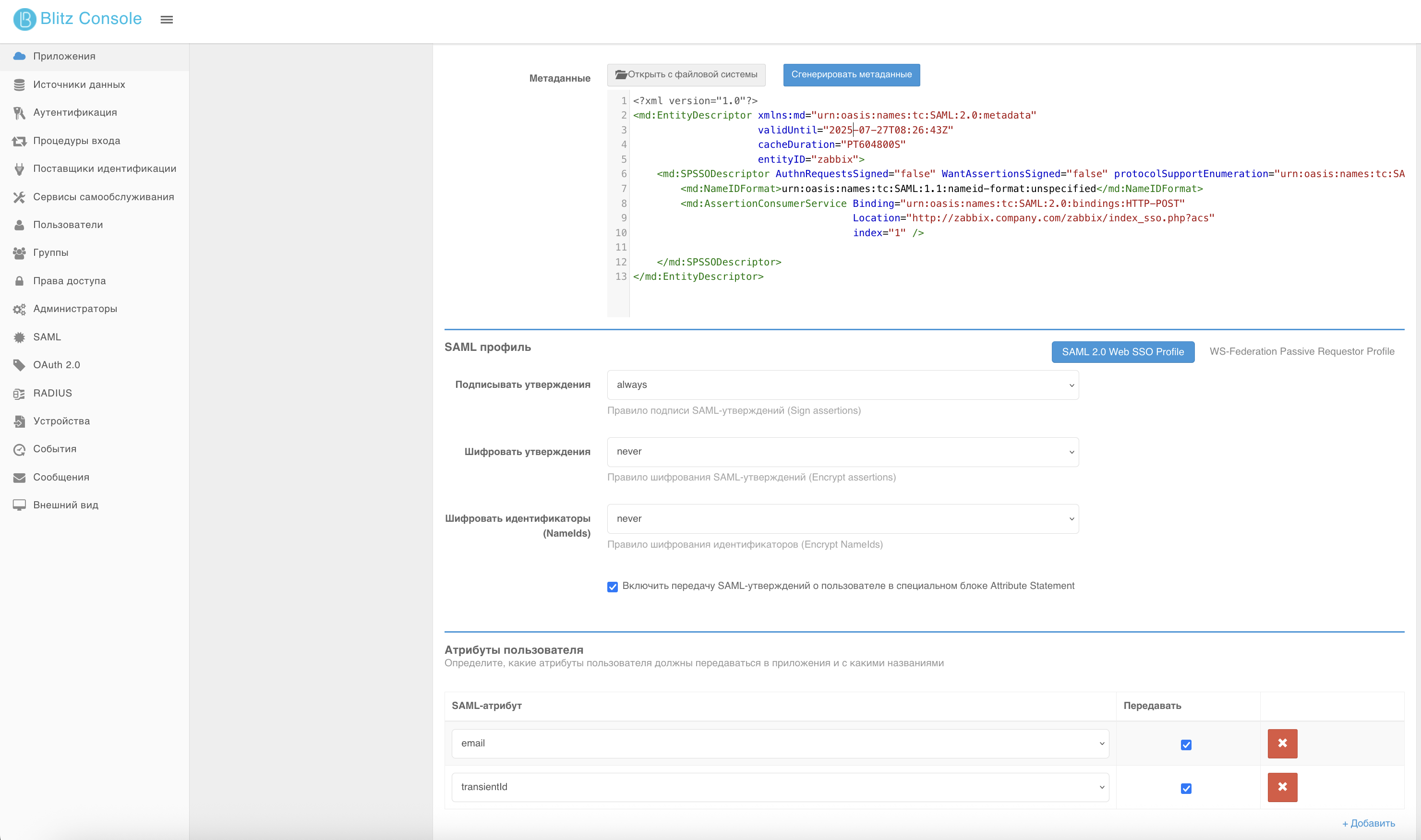Disable the Attribute Statement checkbox

(x=613, y=587)
